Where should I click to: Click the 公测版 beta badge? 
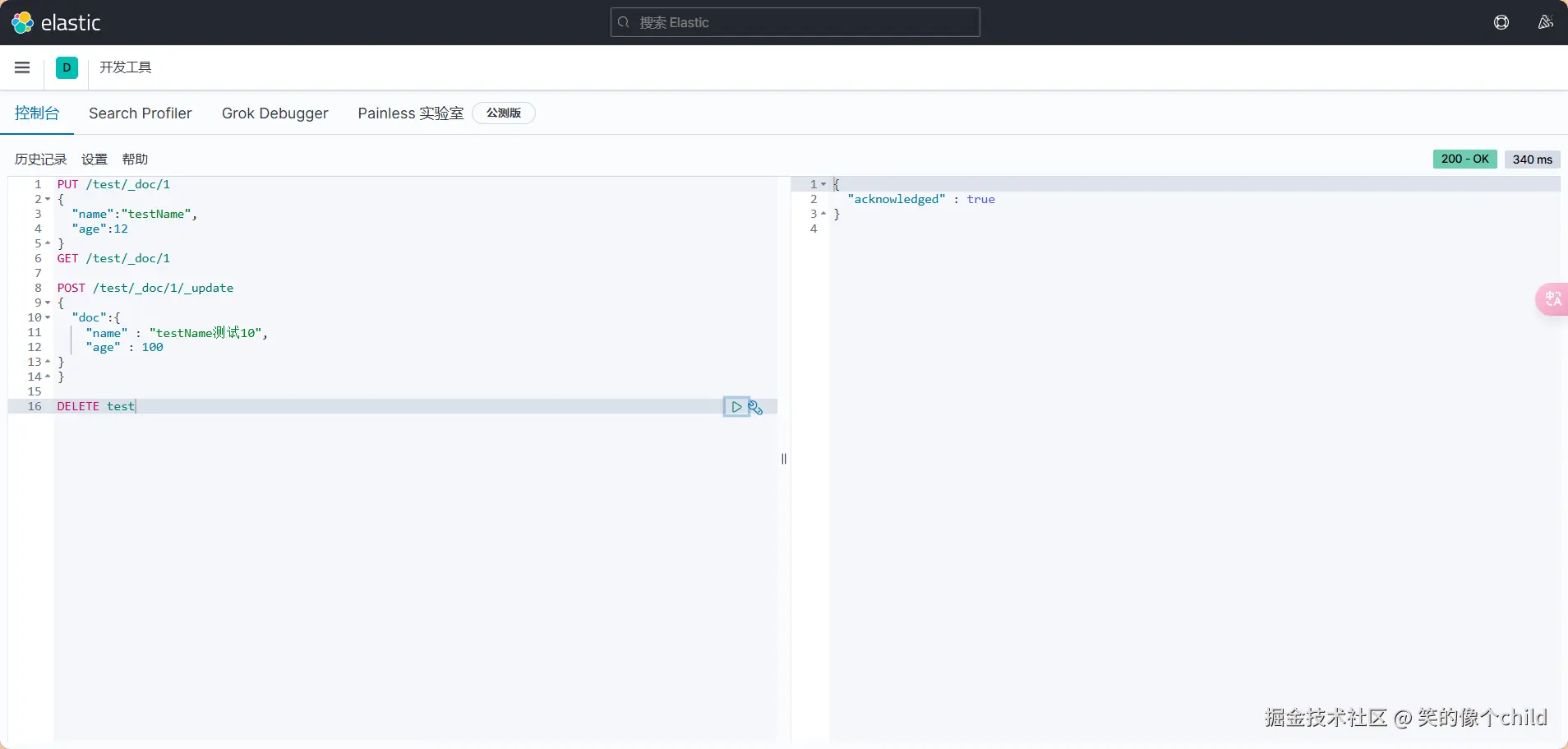point(504,113)
